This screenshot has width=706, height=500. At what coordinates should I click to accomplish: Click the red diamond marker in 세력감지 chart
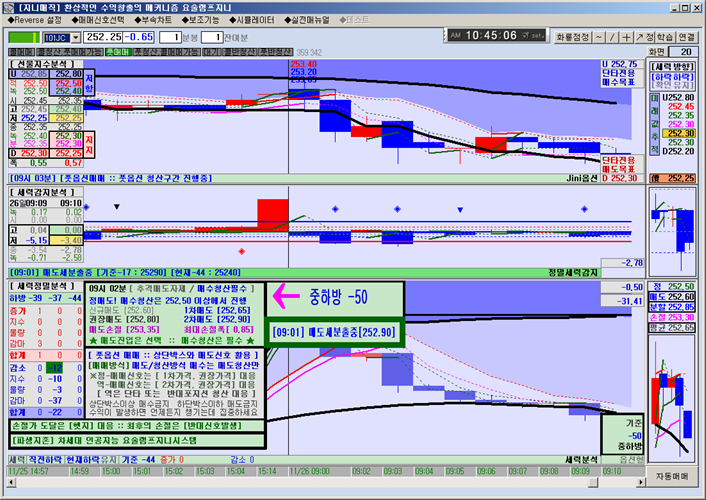pos(242,251)
